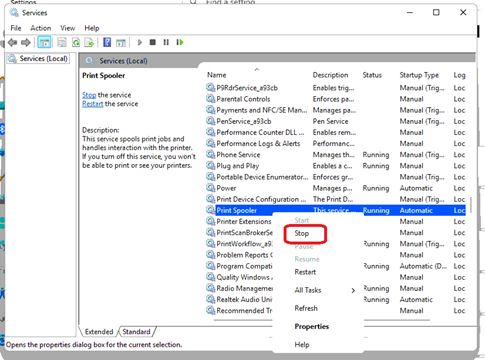The image size is (485, 360).
Task: Select the Program Compatibility service row
Action: coord(239,266)
